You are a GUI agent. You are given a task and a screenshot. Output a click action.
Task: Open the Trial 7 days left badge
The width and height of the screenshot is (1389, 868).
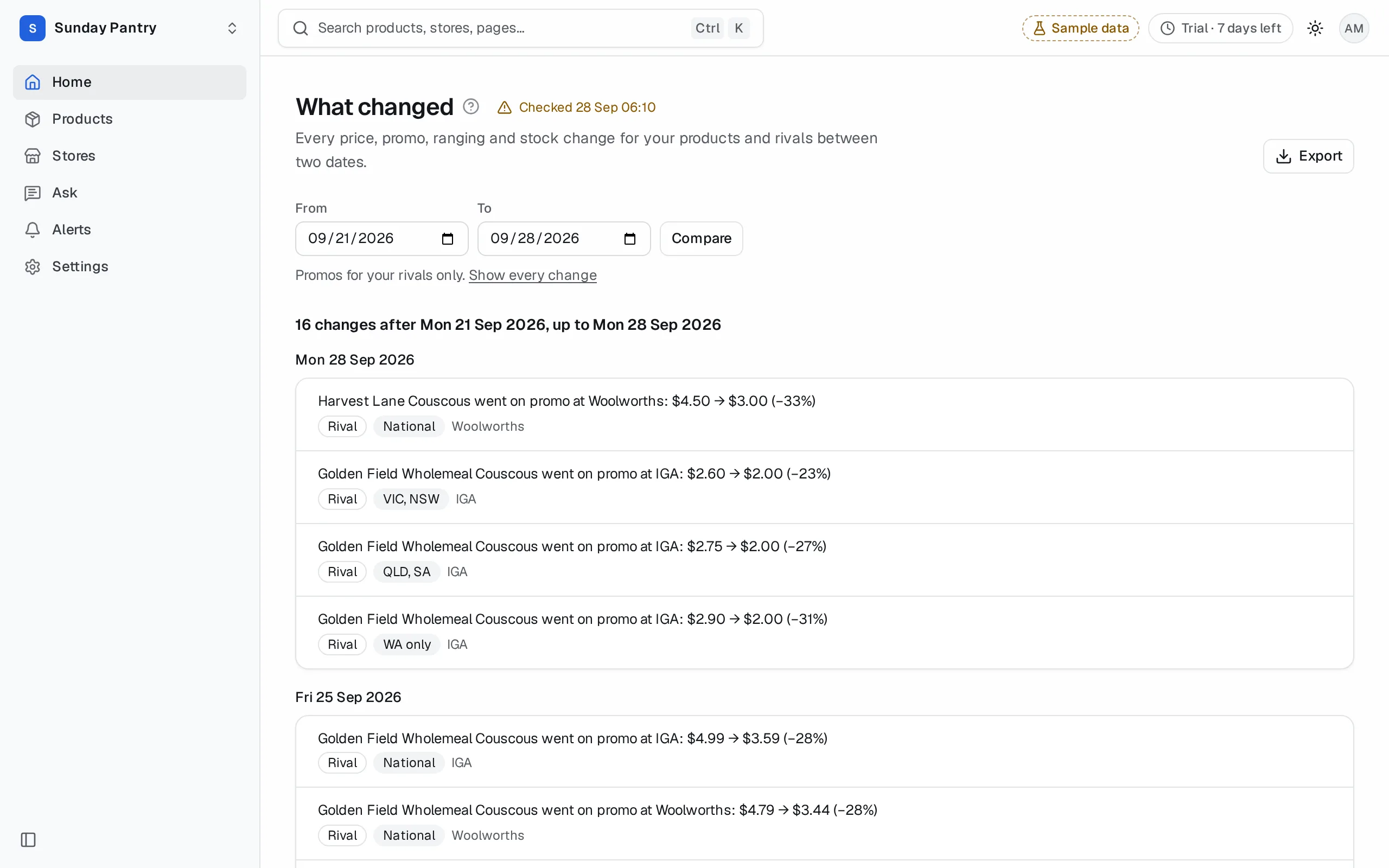coord(1220,28)
